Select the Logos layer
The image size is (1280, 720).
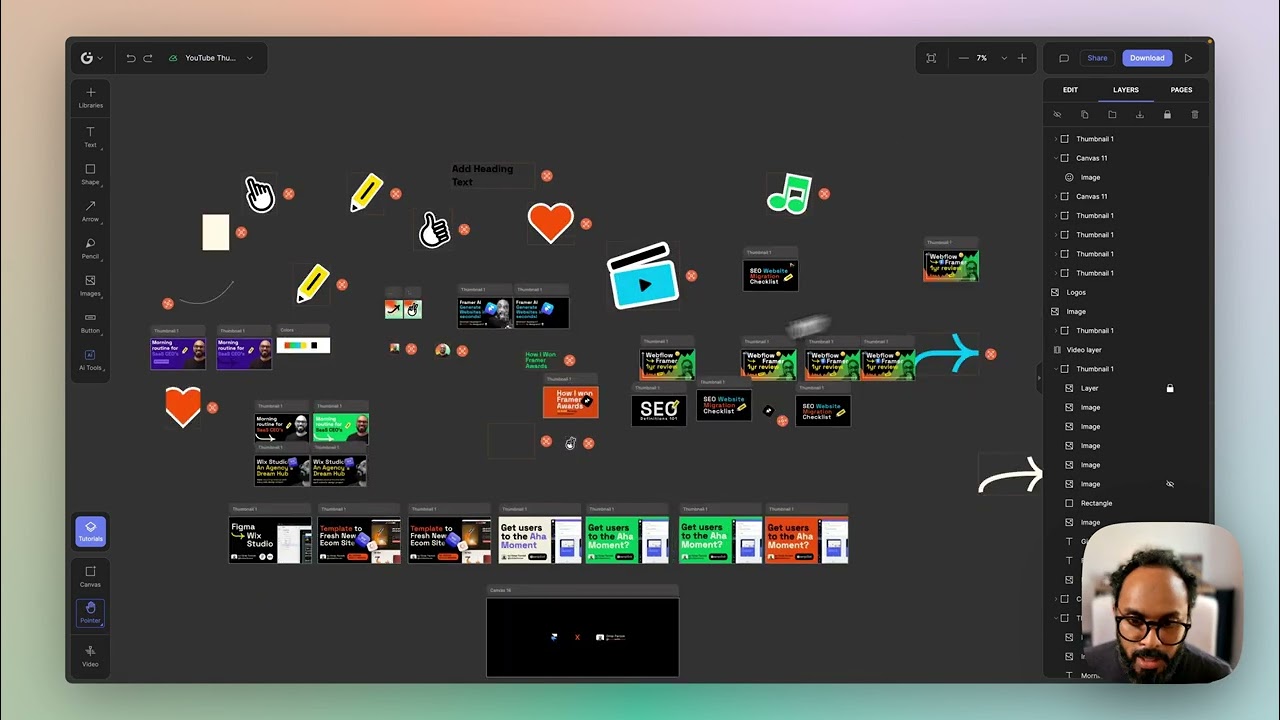[1126, 292]
